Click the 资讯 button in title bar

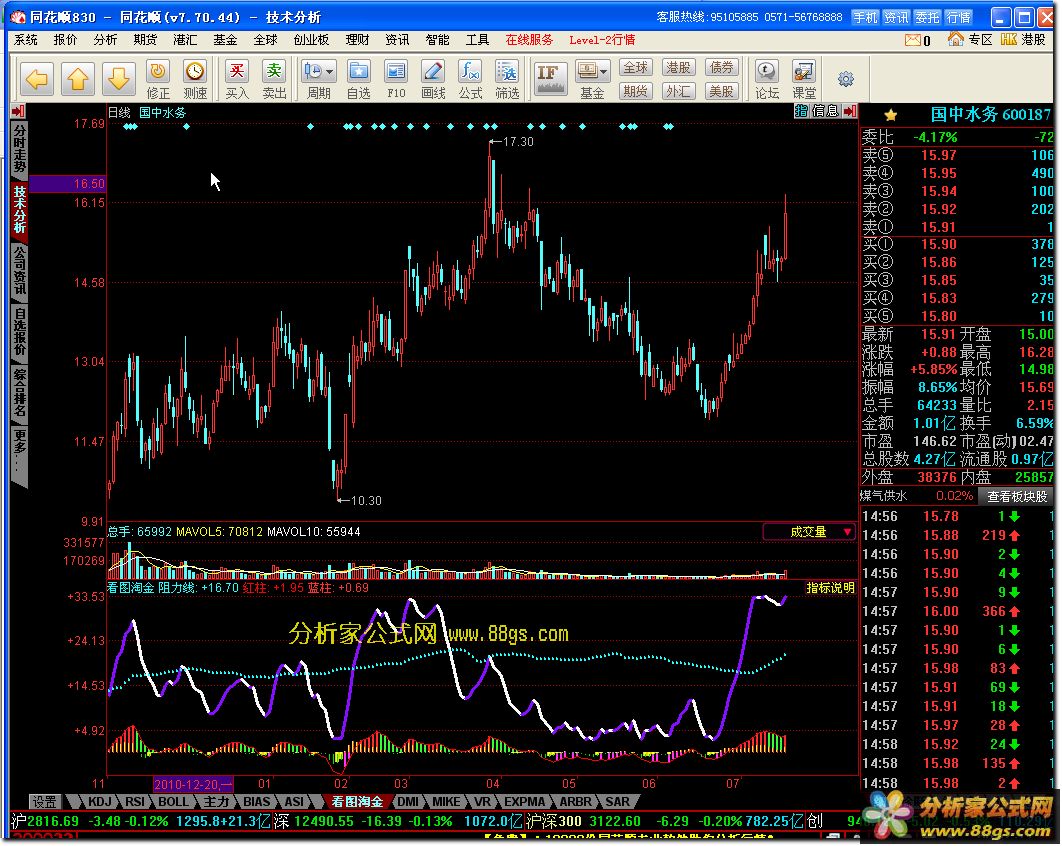click(x=897, y=17)
